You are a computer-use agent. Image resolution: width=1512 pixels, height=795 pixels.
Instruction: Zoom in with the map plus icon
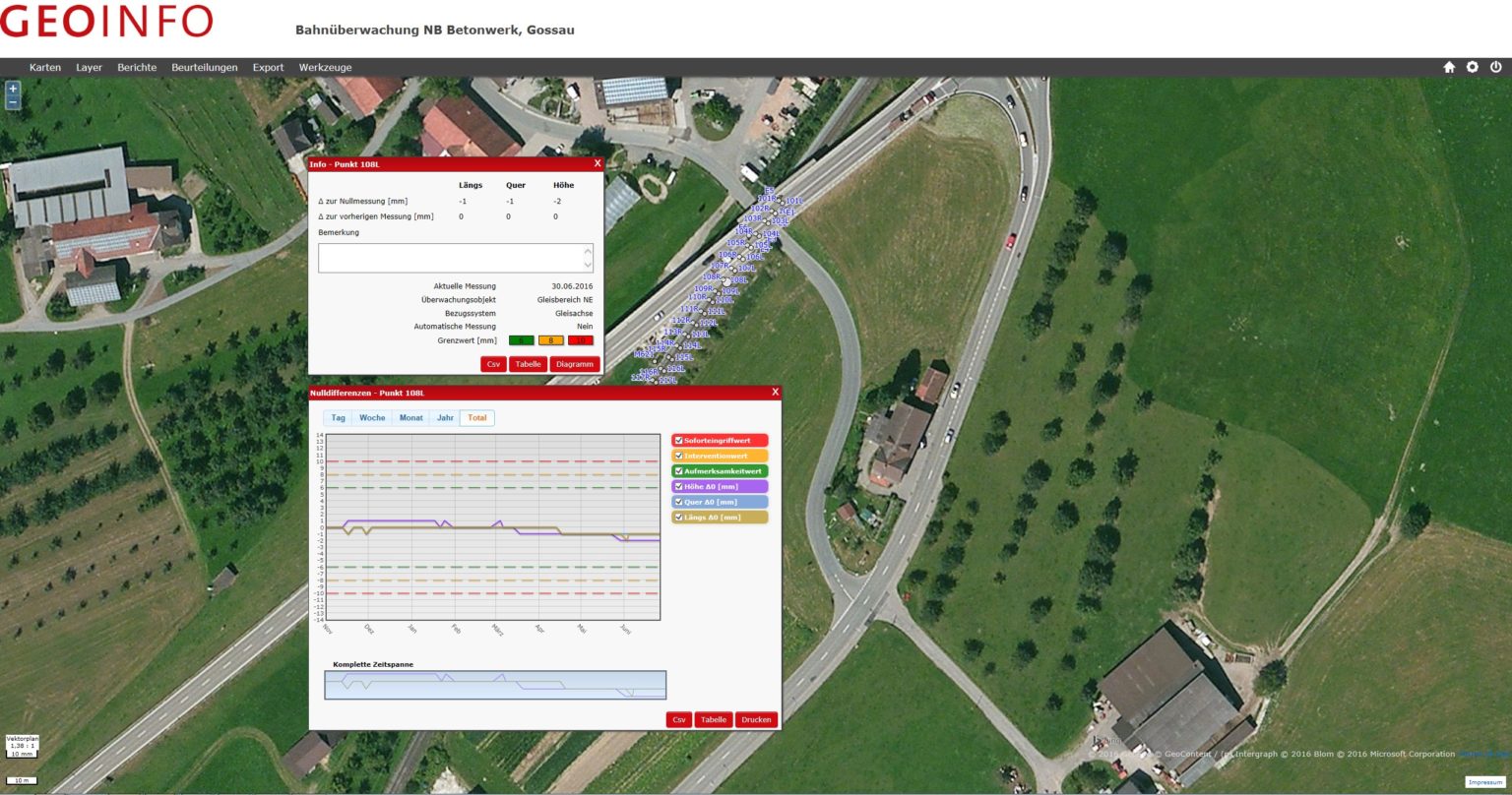coord(11,89)
